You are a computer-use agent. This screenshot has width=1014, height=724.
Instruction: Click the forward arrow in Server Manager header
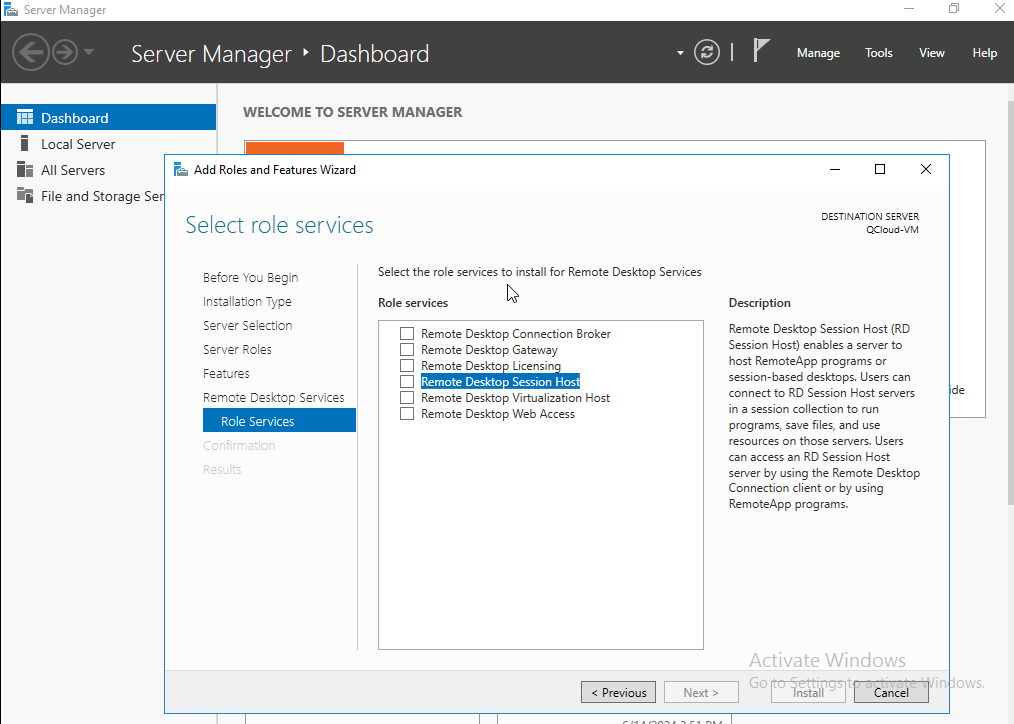pyautogui.click(x=65, y=52)
